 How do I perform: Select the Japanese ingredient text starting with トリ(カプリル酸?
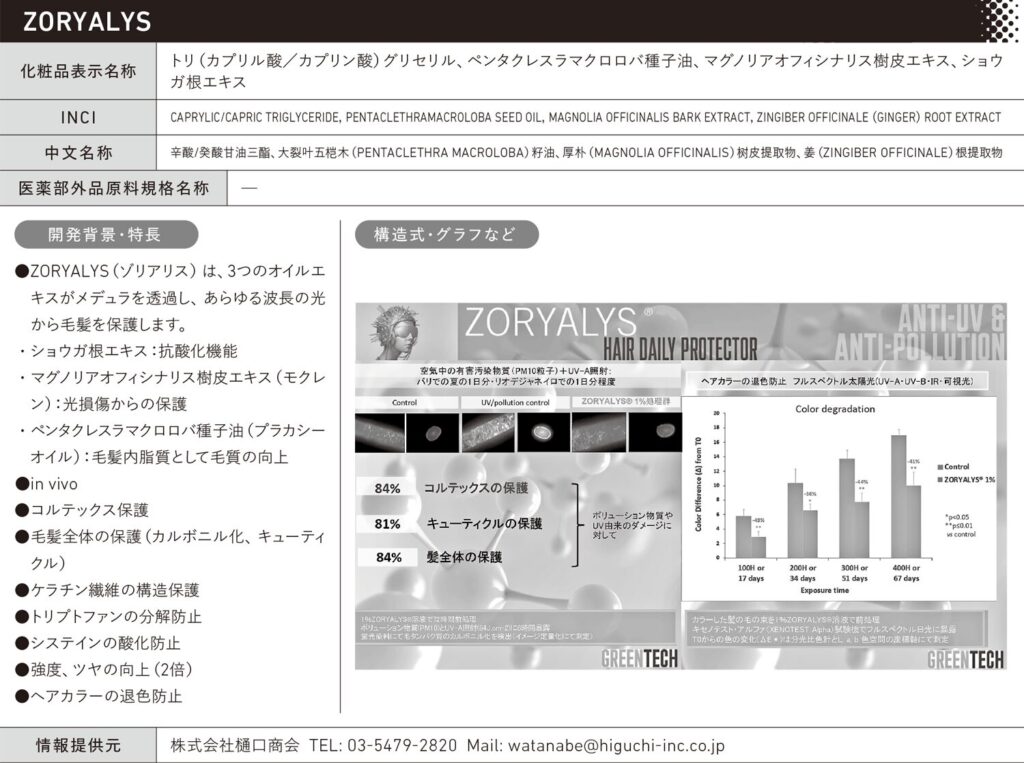coord(586,71)
